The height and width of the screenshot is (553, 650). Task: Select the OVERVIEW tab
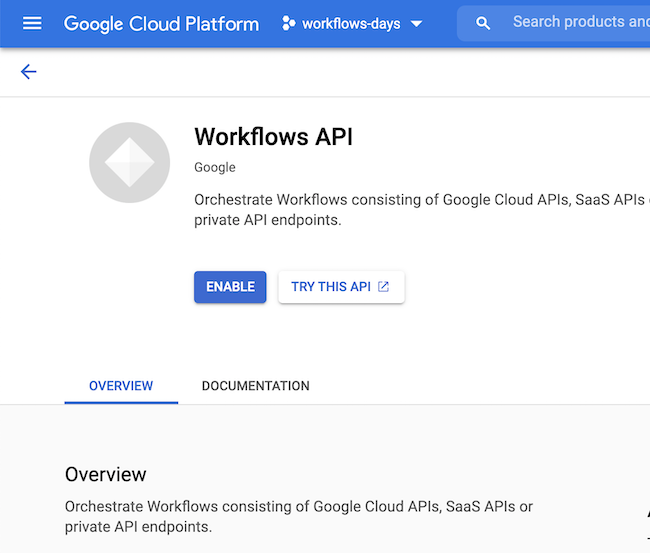point(121,386)
